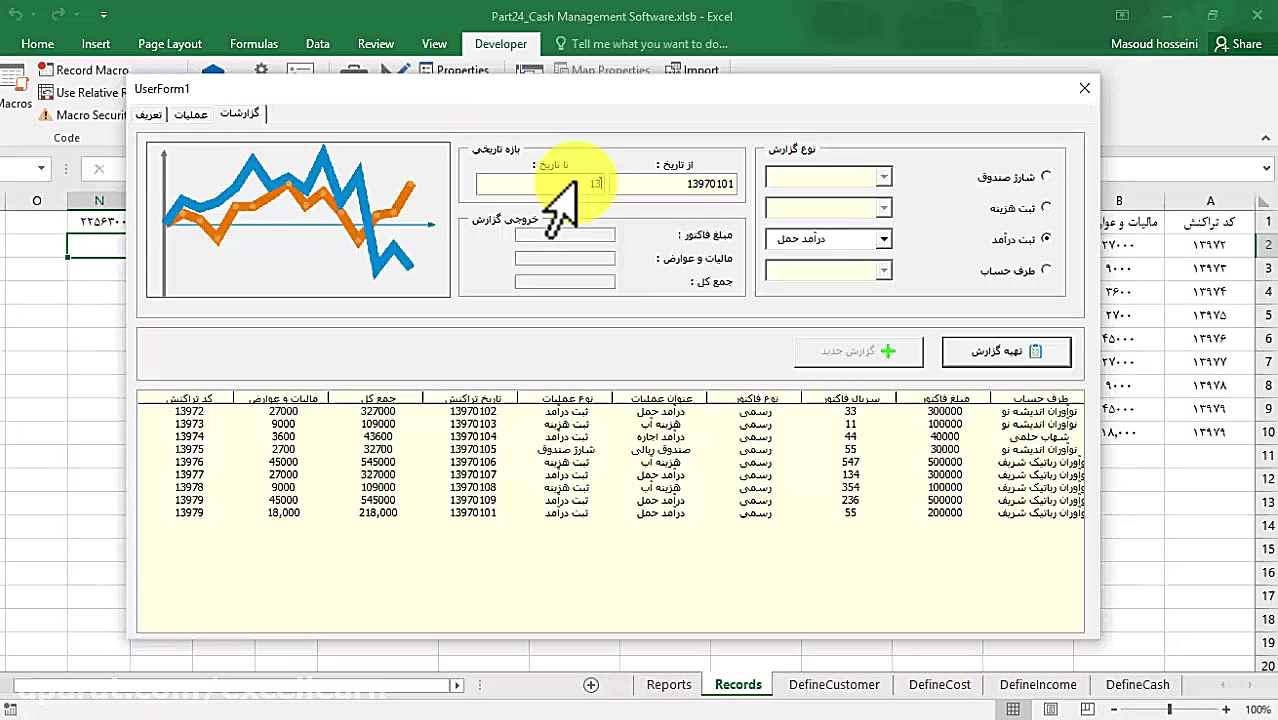Click the zoom in plus icon
This screenshot has width=1278, height=720.
1226,709
